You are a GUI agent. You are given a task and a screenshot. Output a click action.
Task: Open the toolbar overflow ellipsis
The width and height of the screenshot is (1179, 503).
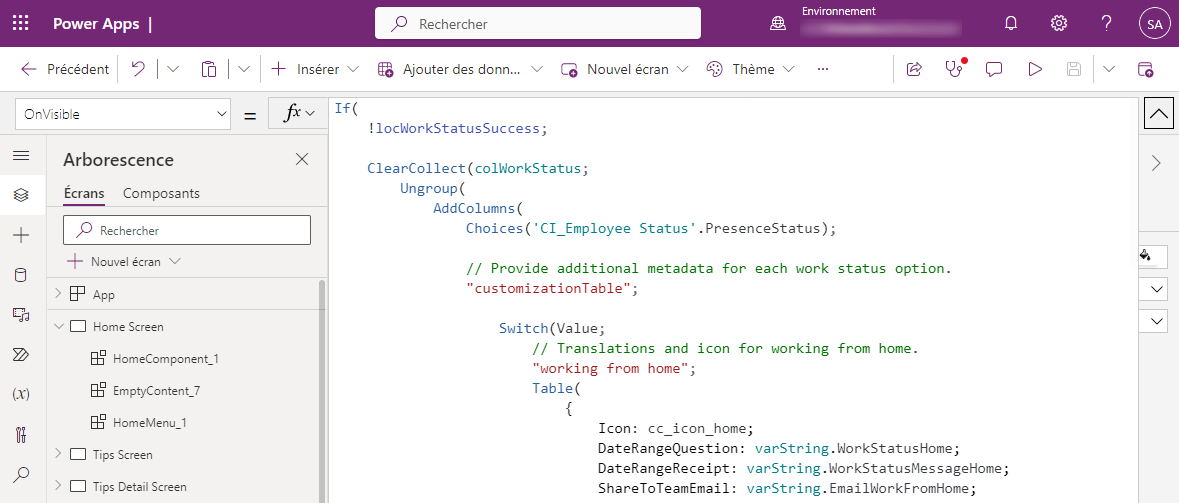coord(823,69)
